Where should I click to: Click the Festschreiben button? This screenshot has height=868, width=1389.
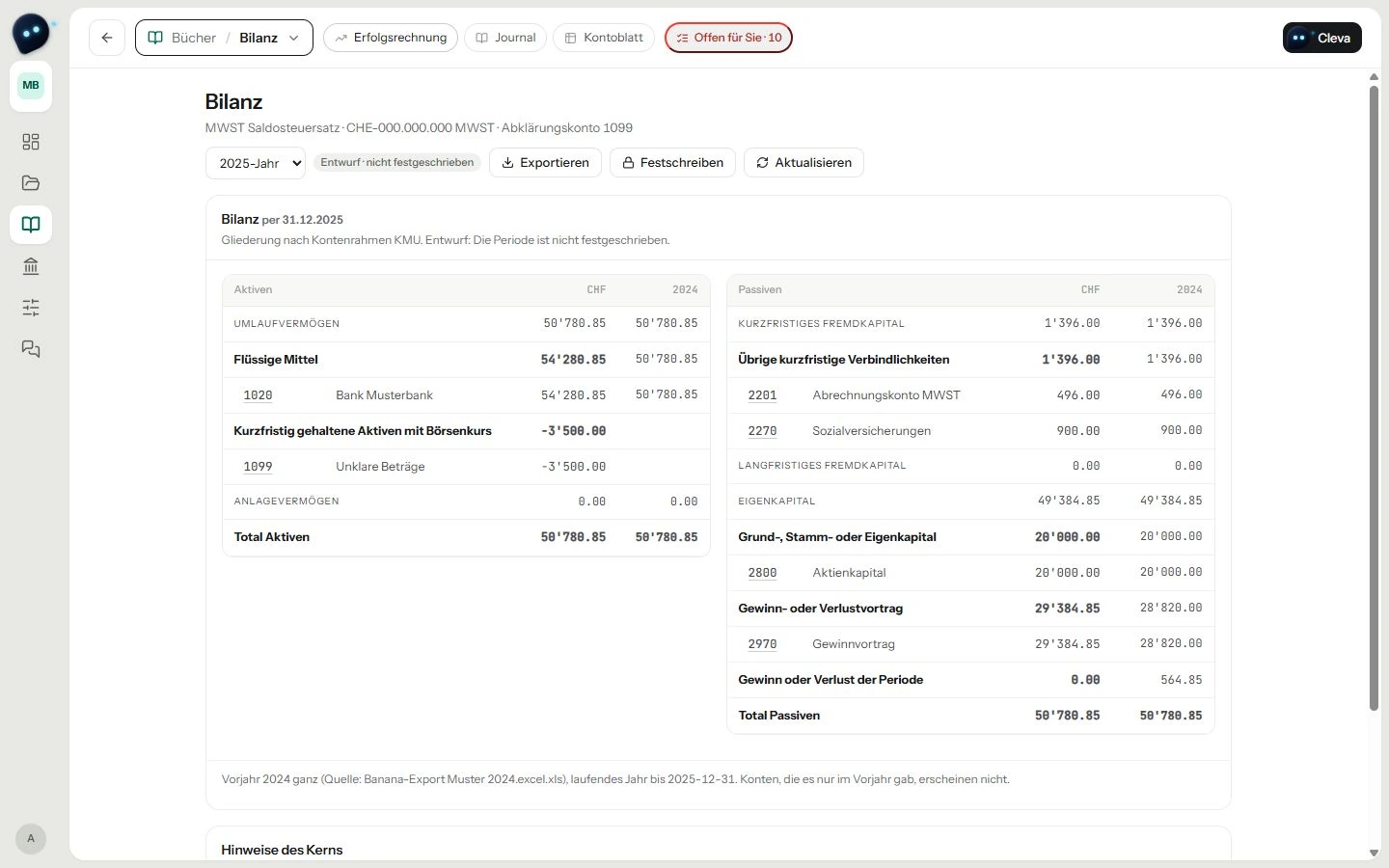point(672,163)
